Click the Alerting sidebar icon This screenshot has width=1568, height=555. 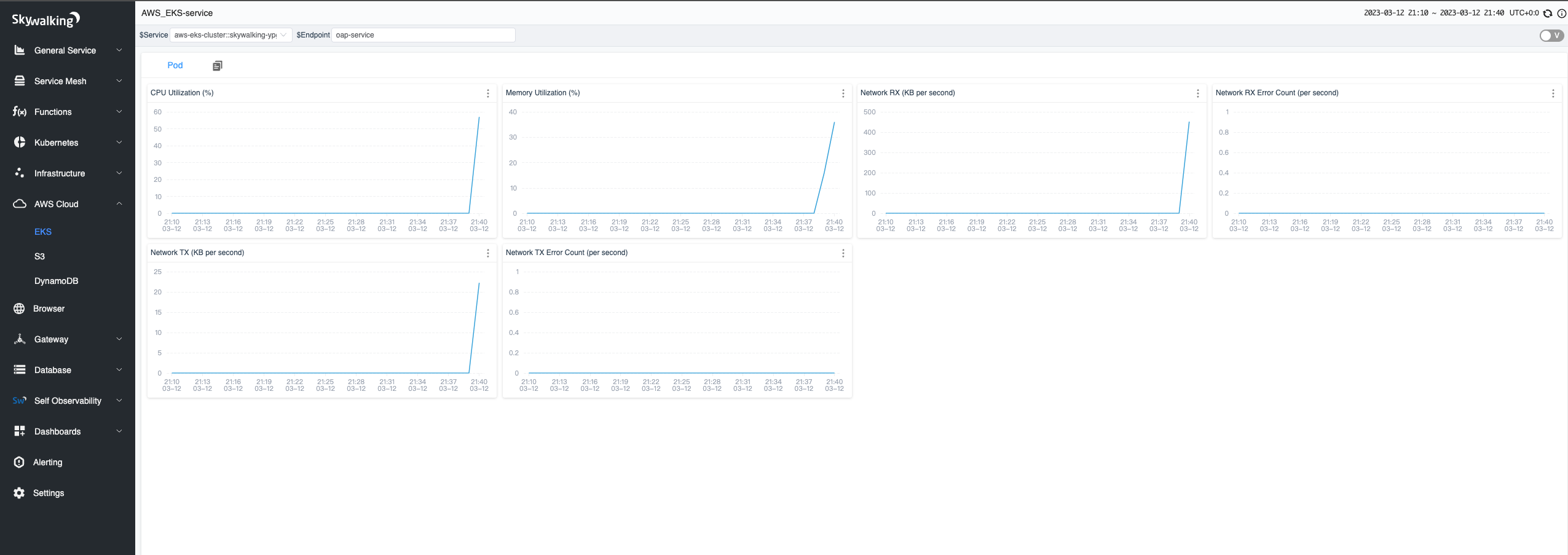pyautogui.click(x=19, y=462)
